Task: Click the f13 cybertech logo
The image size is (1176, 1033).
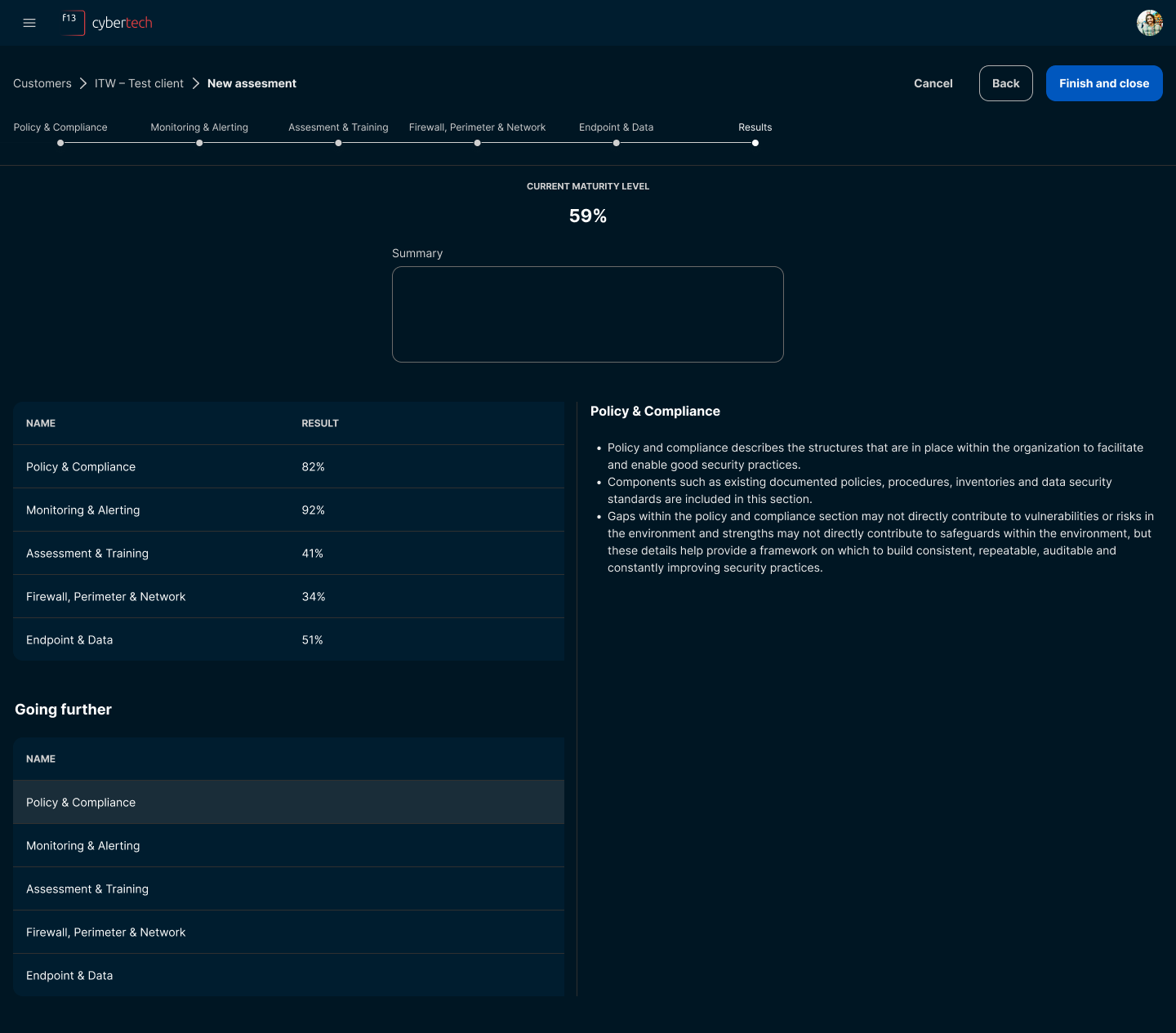Action: tap(107, 23)
